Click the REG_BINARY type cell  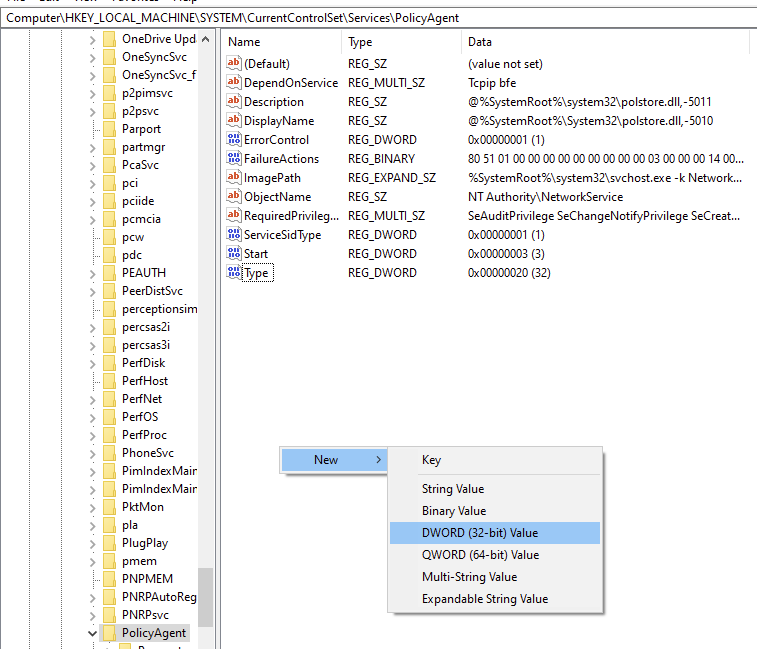pos(381,159)
